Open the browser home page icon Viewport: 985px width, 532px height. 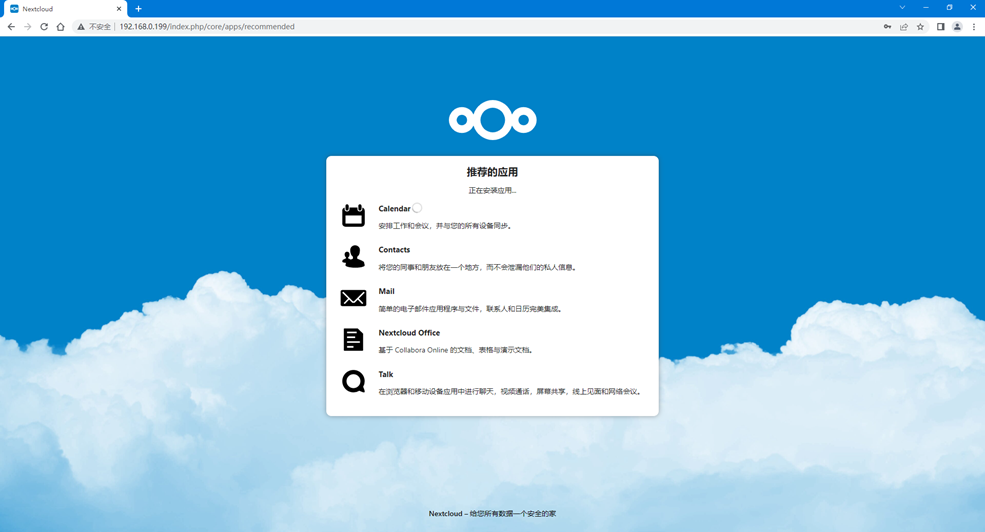pyautogui.click(x=60, y=26)
